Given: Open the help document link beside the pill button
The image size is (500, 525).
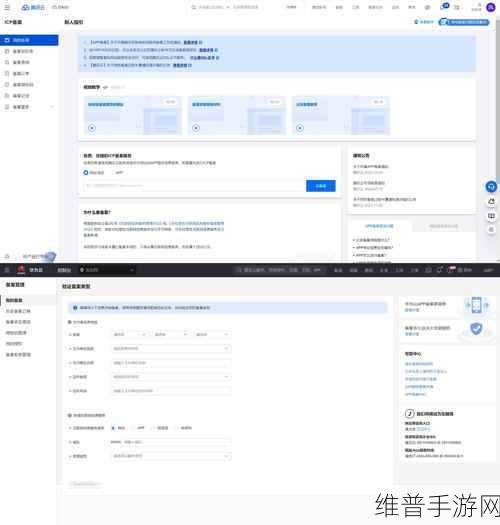Looking at the screenshot, I should [x=424, y=22].
